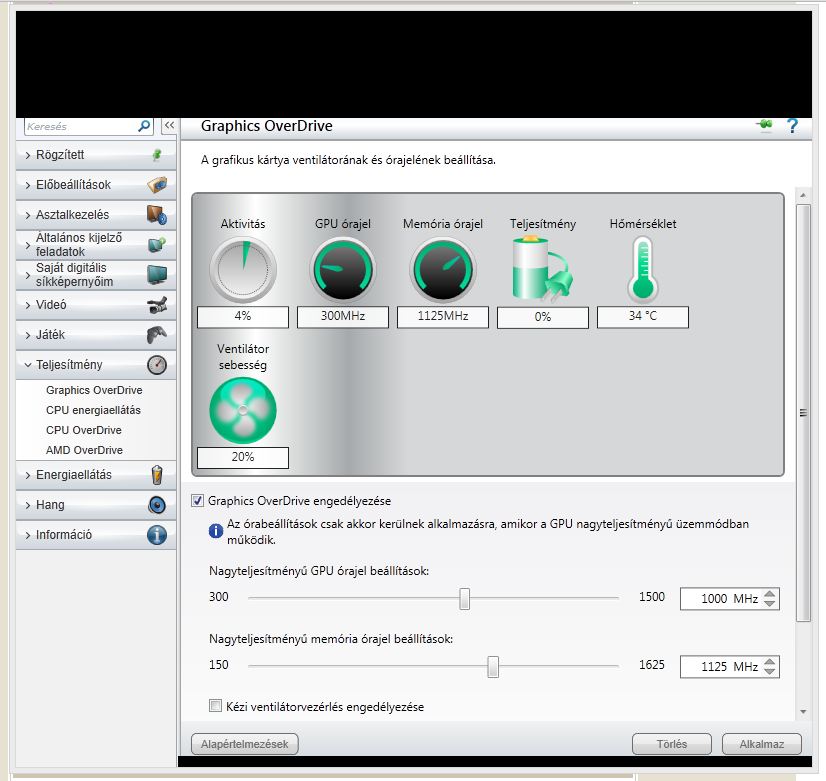Viewport: 826px width, 781px height.
Task: Click the Asztalkezelés desktop icon
Action: (157, 215)
